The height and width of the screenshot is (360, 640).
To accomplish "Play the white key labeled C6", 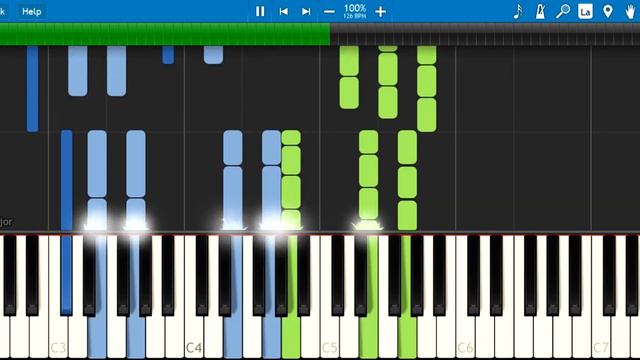I will pyautogui.click(x=465, y=337).
